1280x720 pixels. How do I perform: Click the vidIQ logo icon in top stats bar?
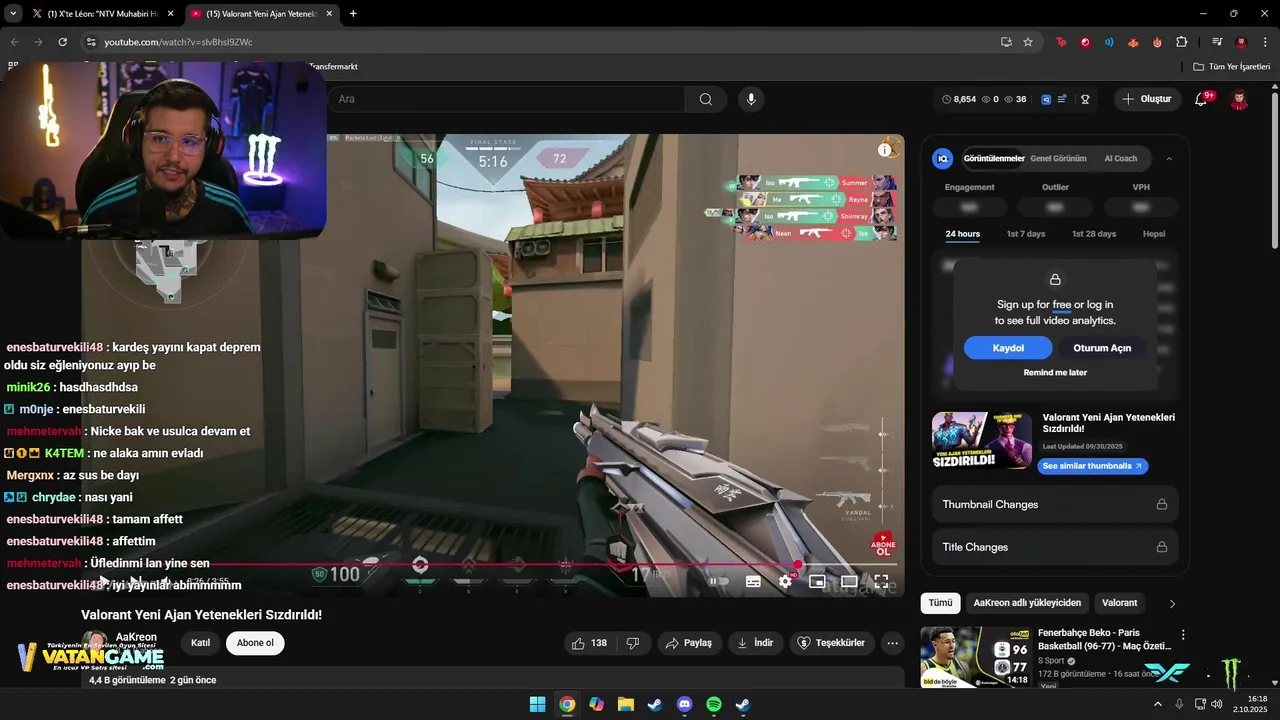pos(1046,99)
